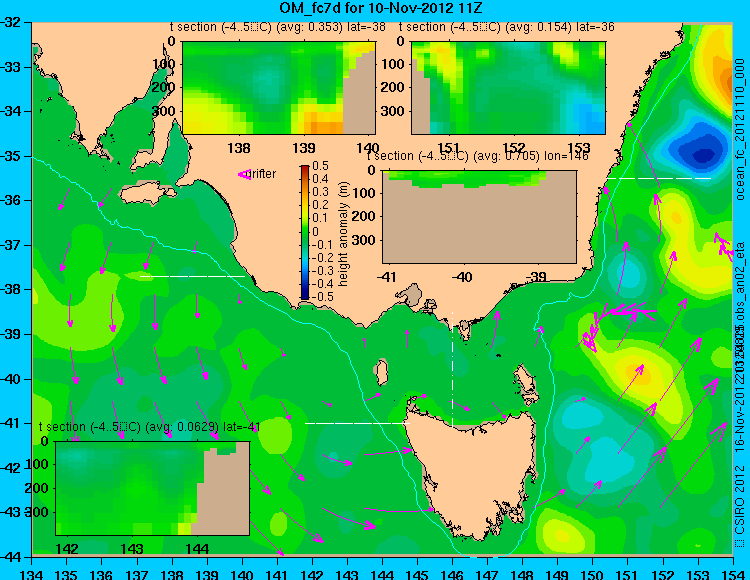Select the "drifter" legend label

[263, 174]
